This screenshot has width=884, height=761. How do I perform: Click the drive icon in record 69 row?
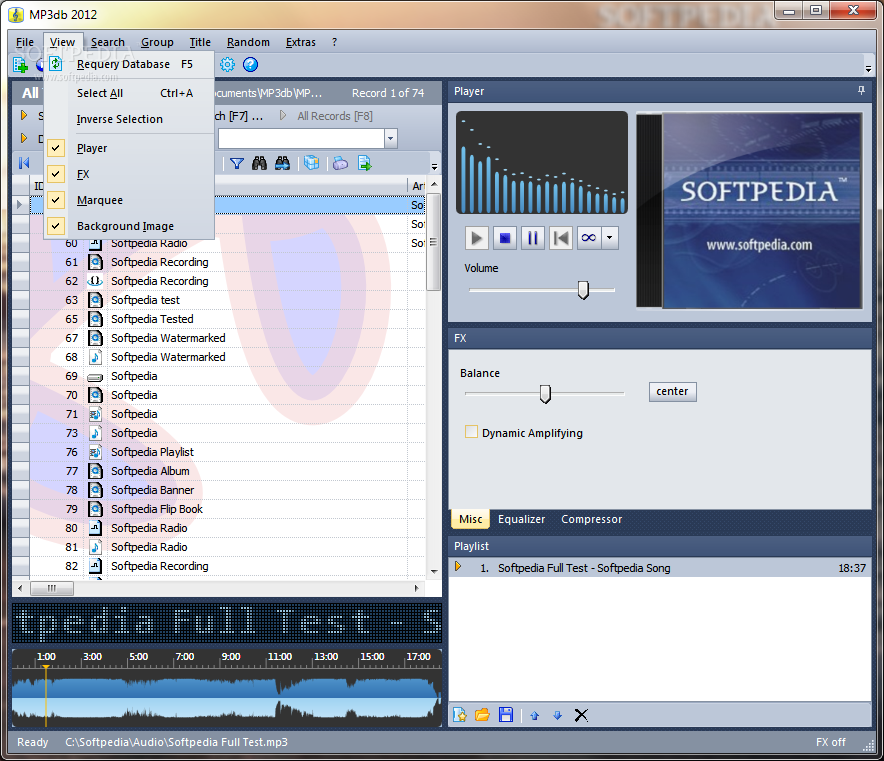click(x=95, y=377)
